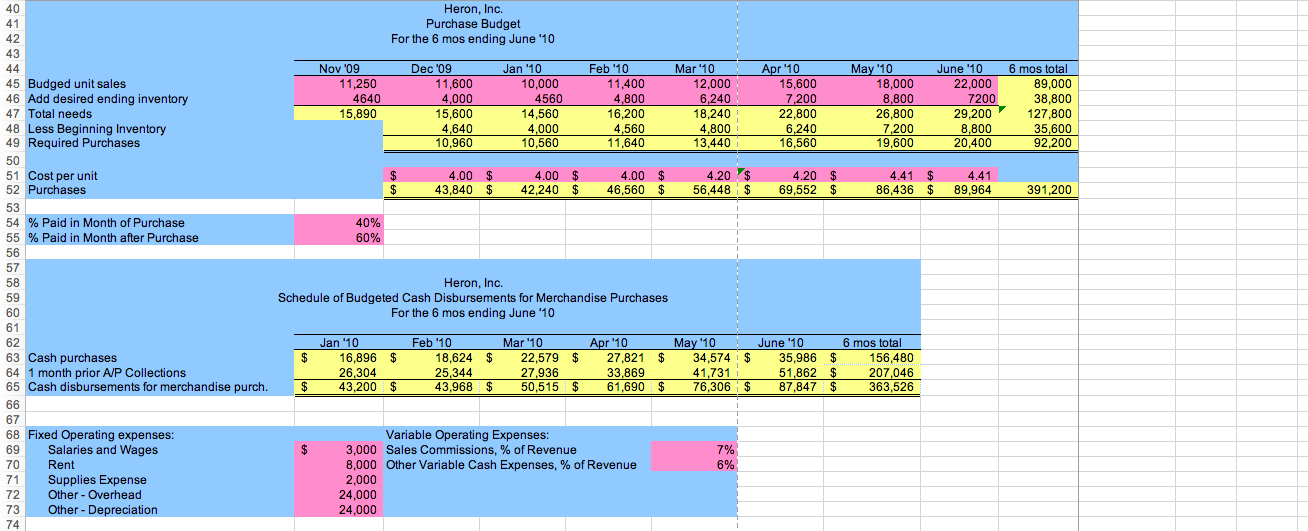Select 'Other Variable Cash Expenses, % of Revenue'
Screen dimensions: 1308x531
pos(511,465)
